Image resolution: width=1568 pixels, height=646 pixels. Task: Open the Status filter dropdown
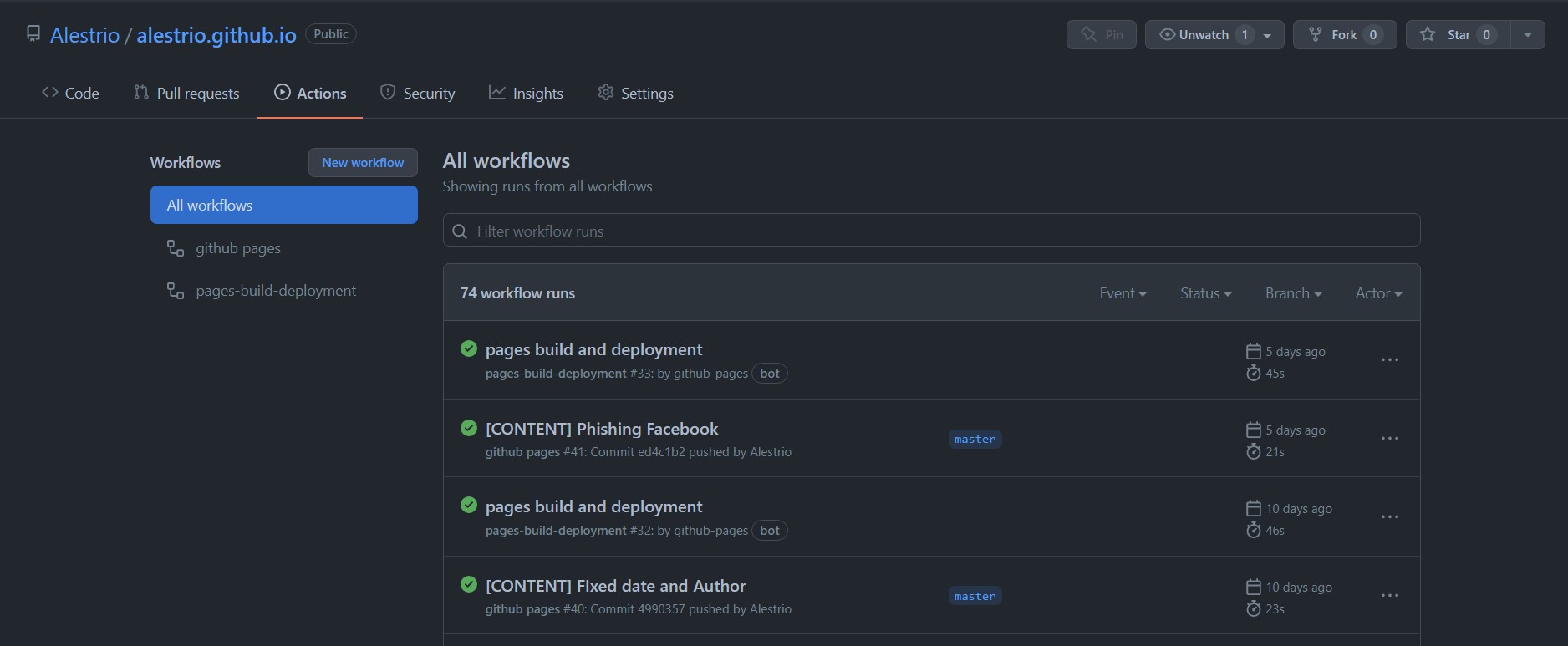tap(1205, 293)
